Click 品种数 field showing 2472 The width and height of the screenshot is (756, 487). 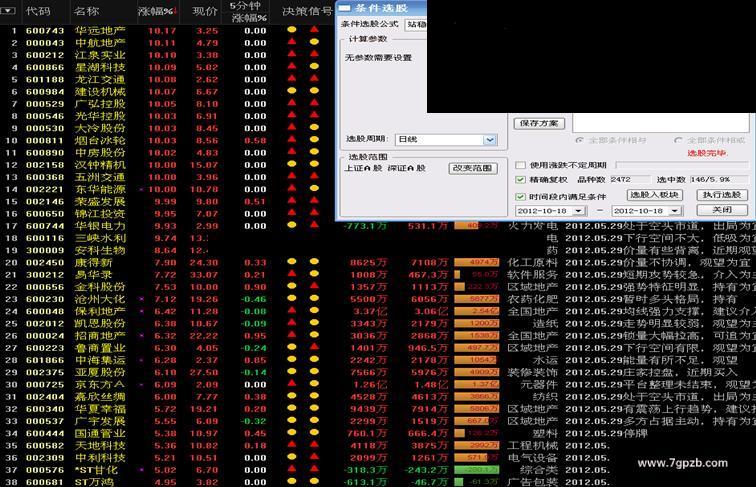(630, 179)
